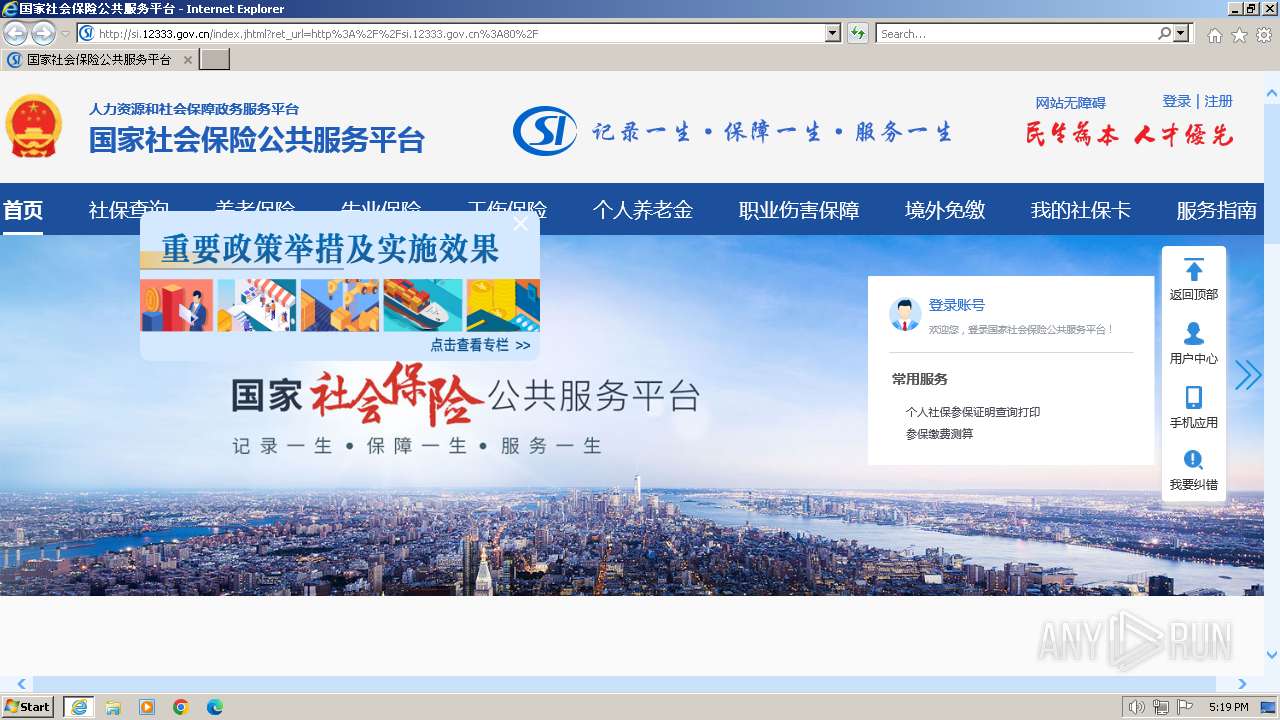Click the vertical scrollbar up arrow
Screen dimensions: 1280x720
coord(1272,94)
